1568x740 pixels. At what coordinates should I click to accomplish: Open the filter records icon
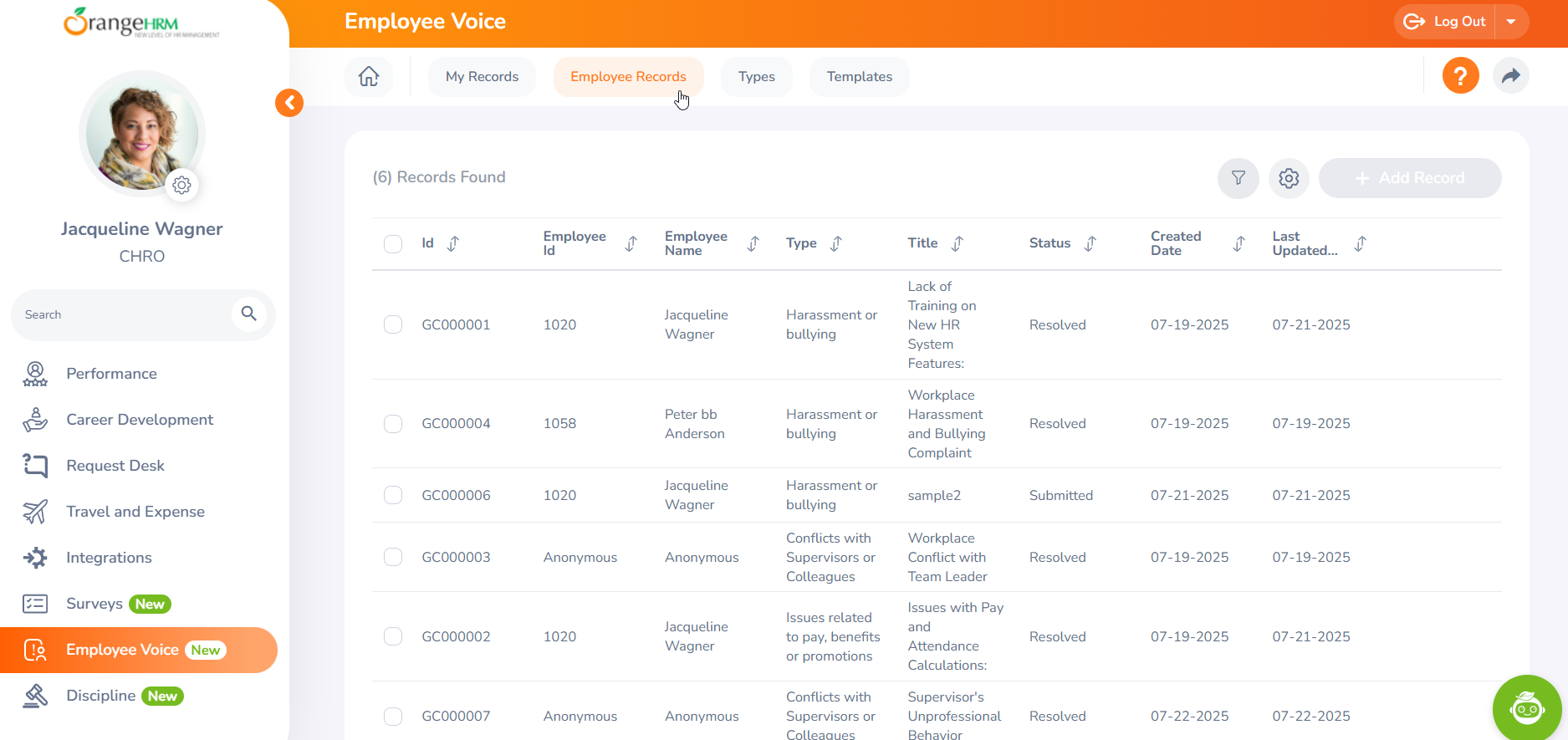(1238, 178)
